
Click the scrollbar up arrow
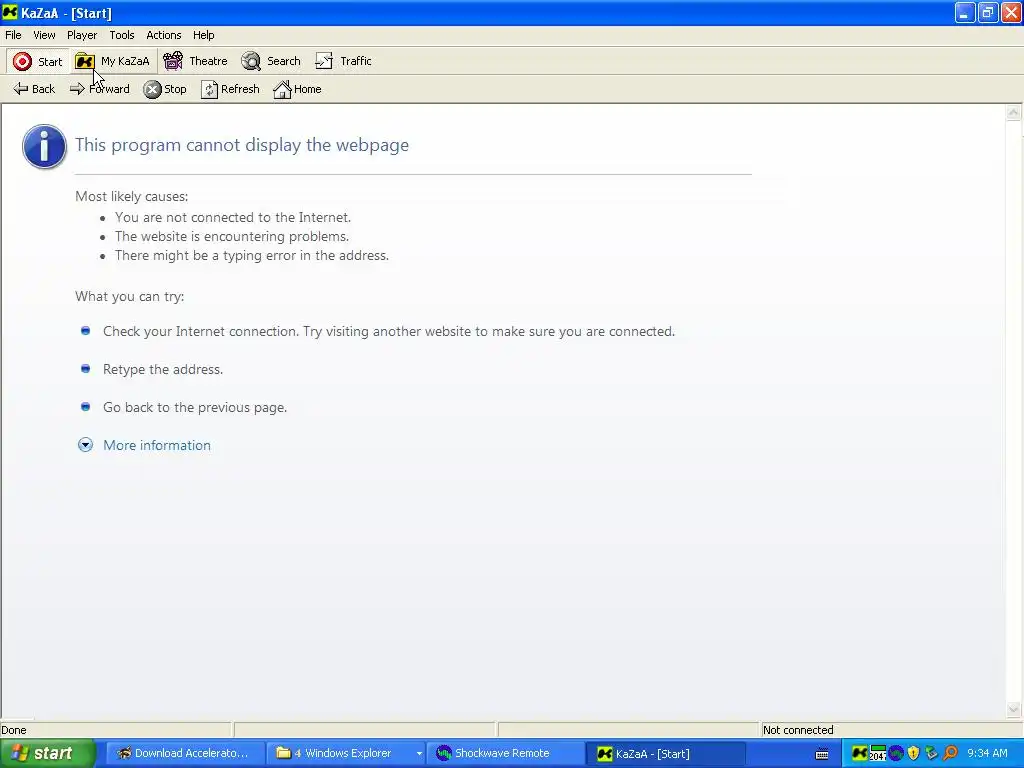1014,112
